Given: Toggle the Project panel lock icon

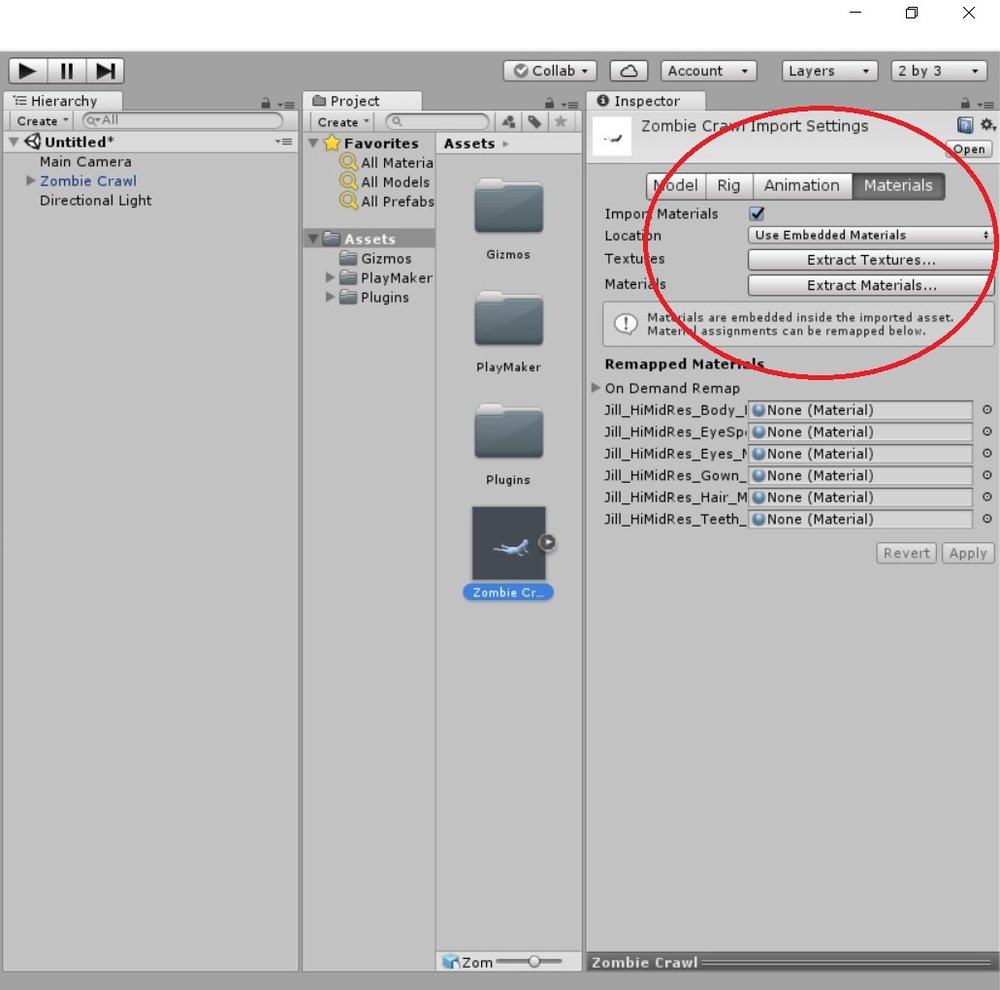Looking at the screenshot, I should click(x=549, y=103).
